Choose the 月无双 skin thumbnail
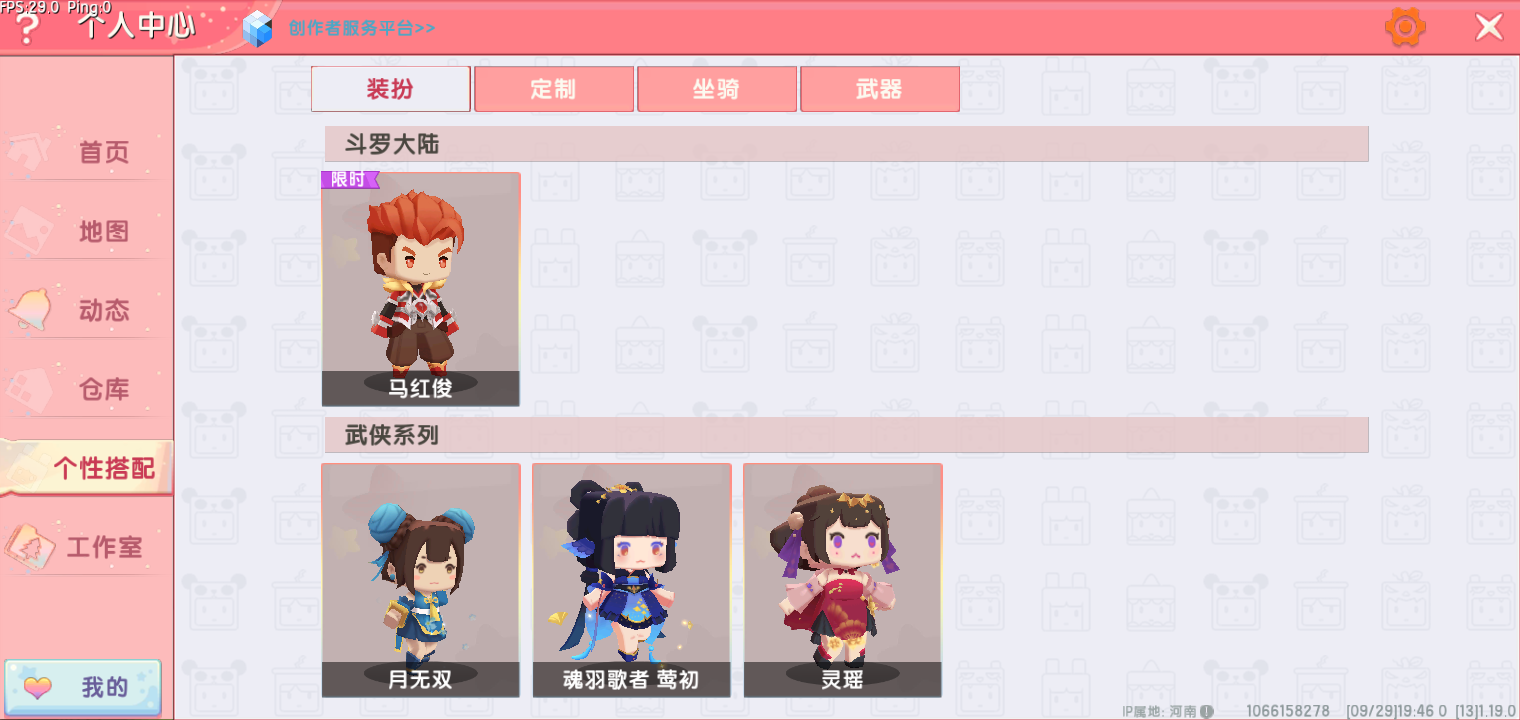Image resolution: width=1520 pixels, height=720 pixels. point(421,580)
